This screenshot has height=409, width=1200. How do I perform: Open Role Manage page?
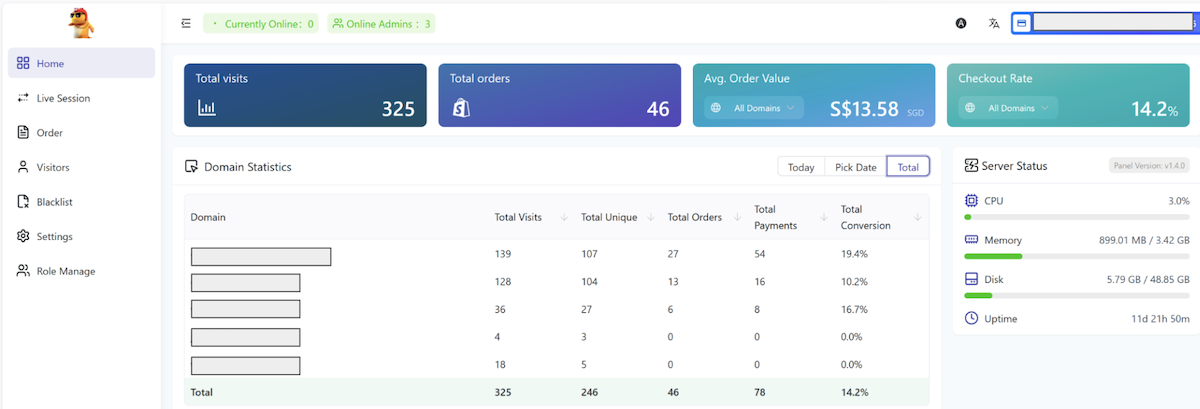click(81, 271)
